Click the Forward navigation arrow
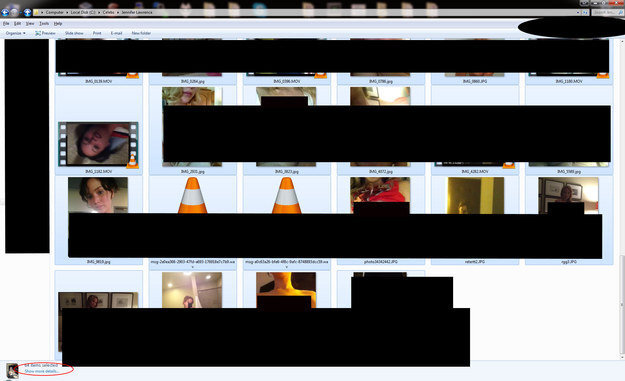Viewport: 625px width, 381px height. click(15, 12)
